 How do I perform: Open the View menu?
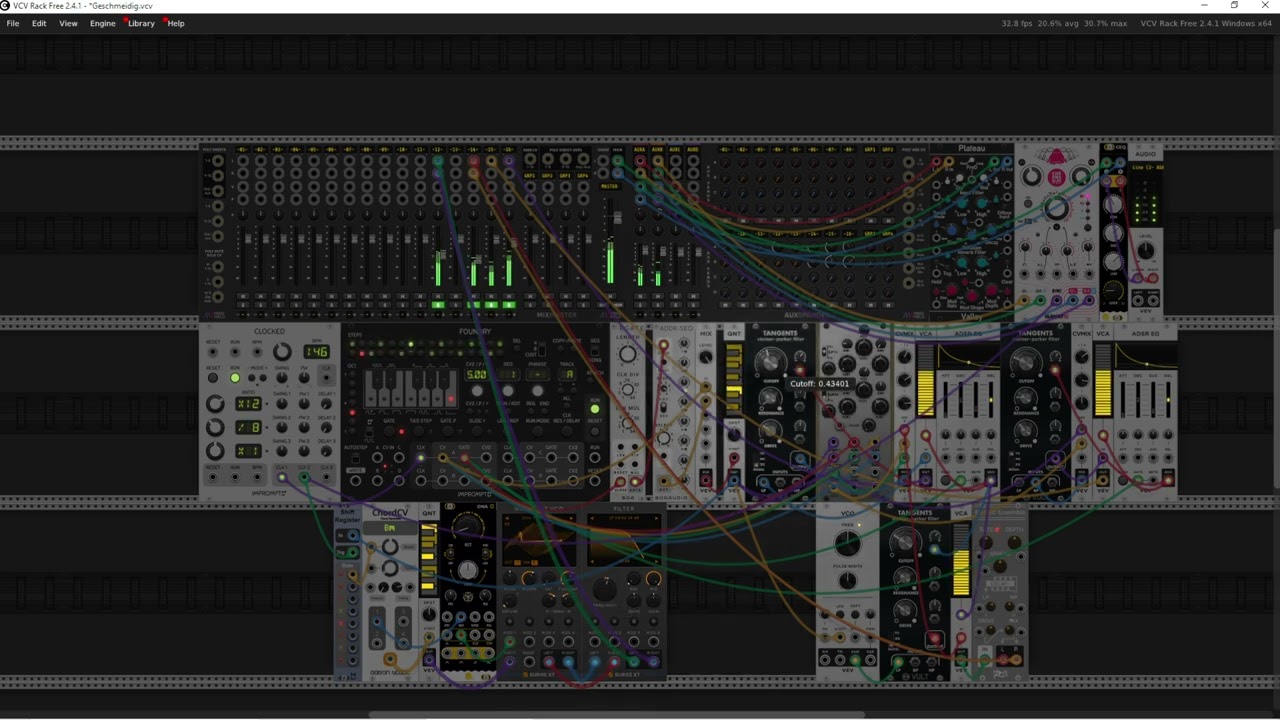(68, 23)
